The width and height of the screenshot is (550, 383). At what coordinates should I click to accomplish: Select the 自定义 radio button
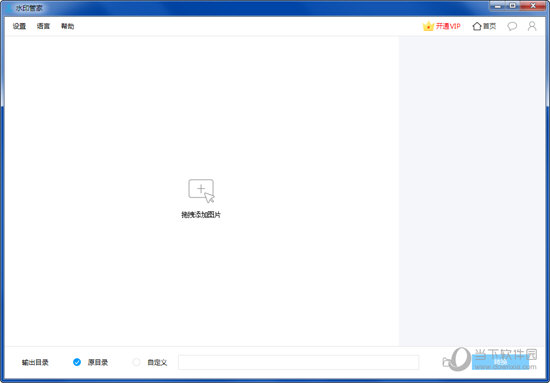136,362
